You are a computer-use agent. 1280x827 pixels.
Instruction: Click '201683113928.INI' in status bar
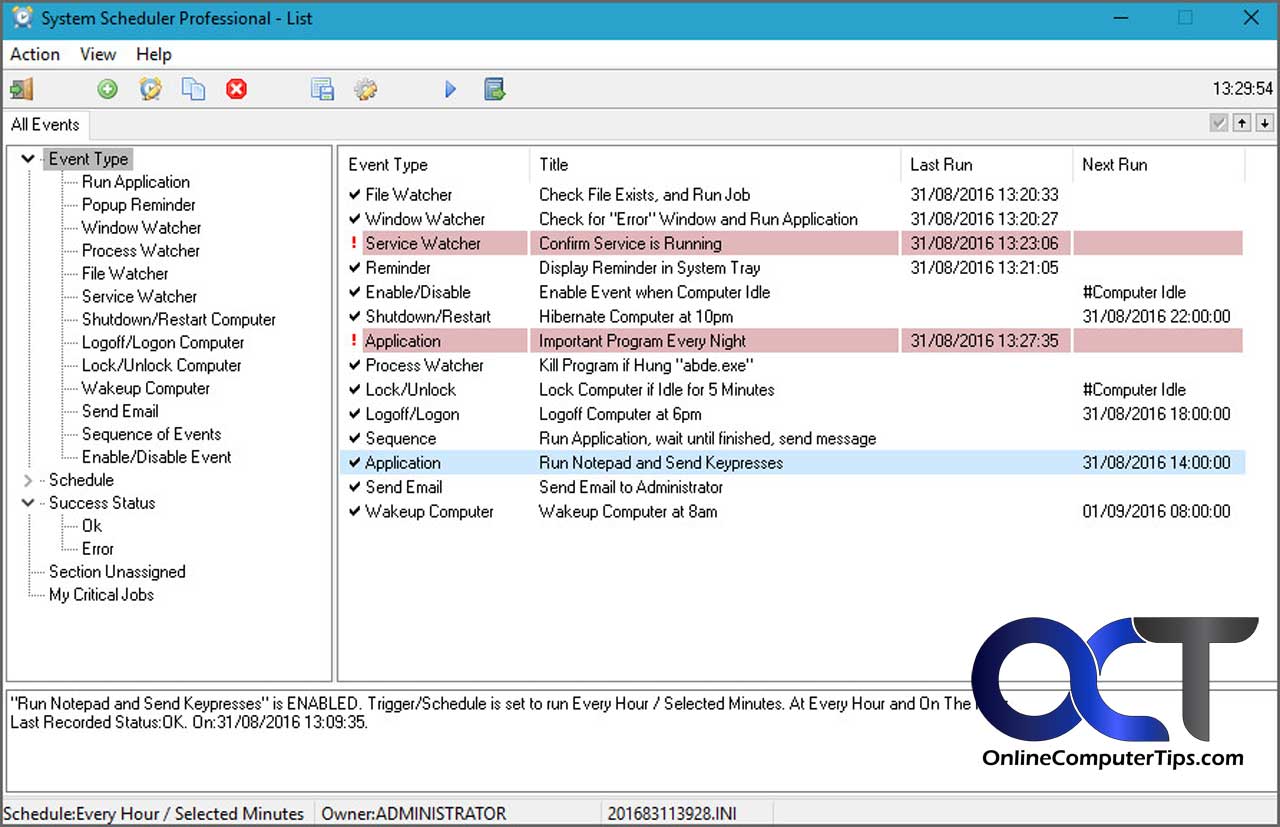pos(672,814)
